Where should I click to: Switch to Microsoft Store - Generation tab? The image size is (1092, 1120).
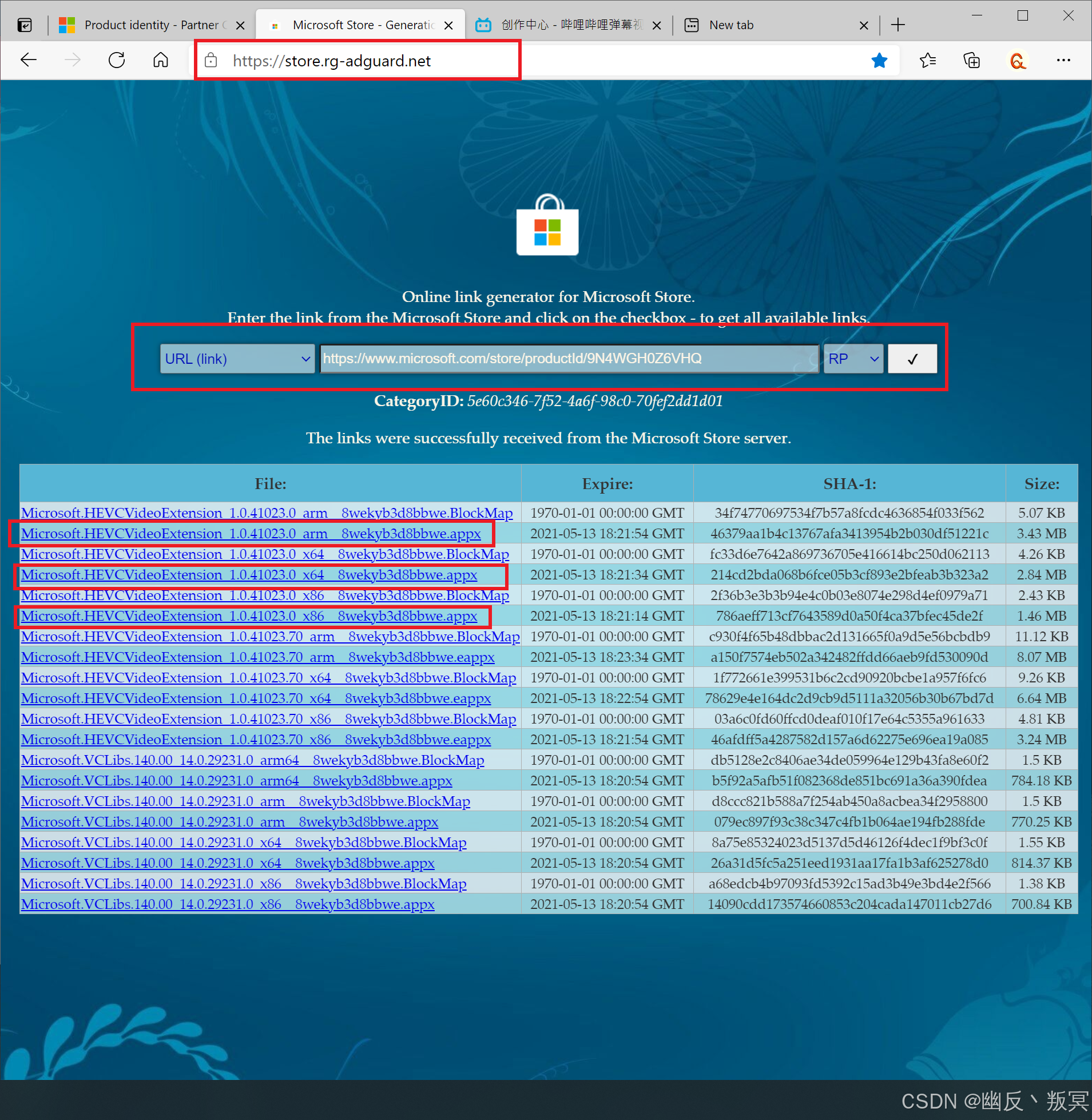360,25
